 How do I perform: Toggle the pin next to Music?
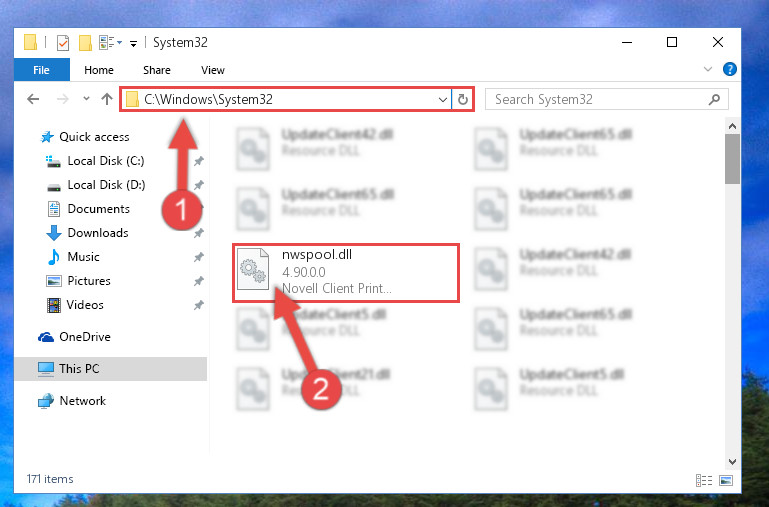[198, 257]
